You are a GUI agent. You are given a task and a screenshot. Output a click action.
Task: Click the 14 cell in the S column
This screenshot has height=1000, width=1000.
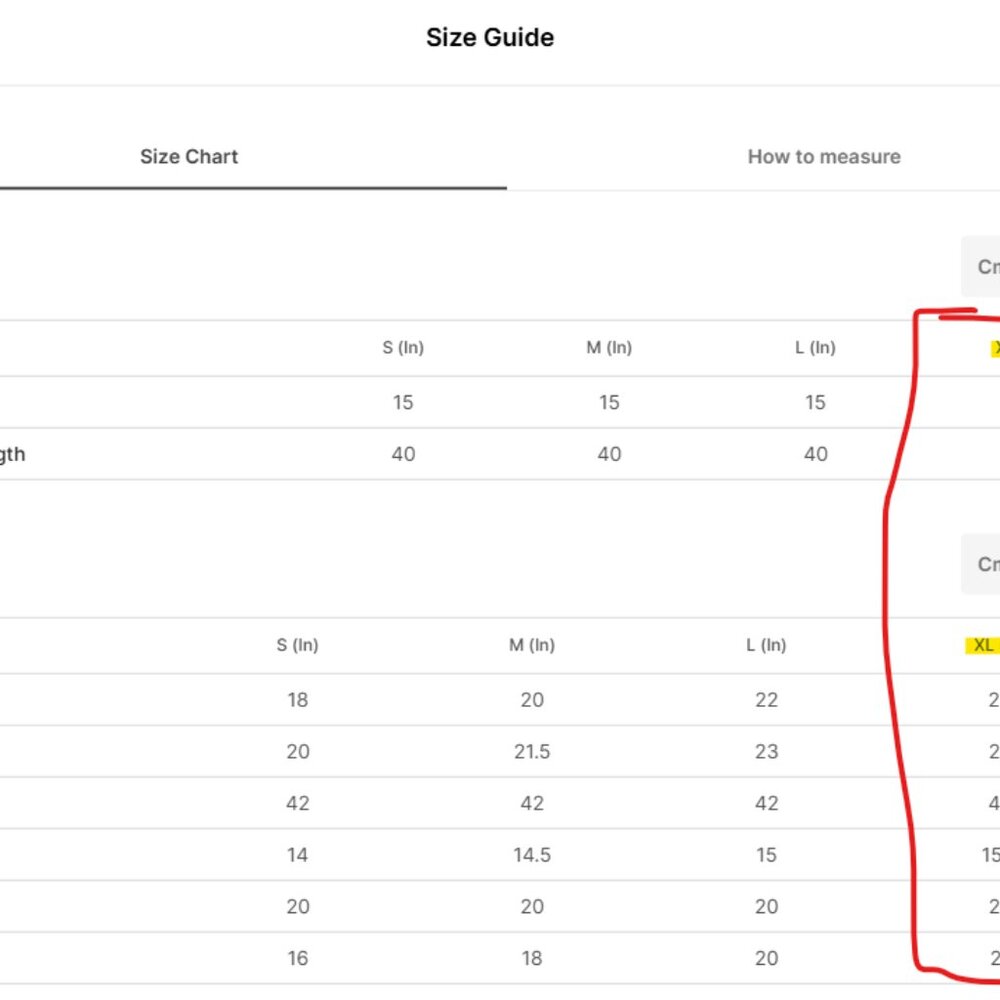click(297, 855)
